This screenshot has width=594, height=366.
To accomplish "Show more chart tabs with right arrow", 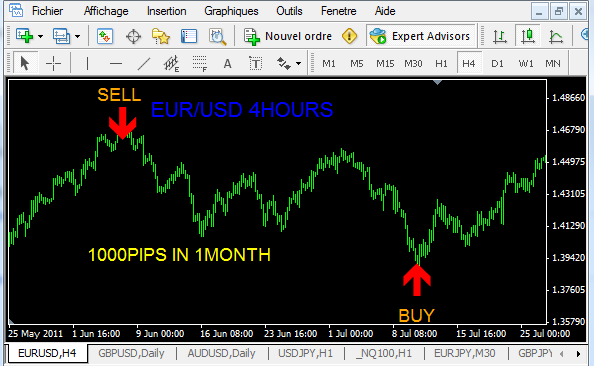I will click(x=578, y=354).
